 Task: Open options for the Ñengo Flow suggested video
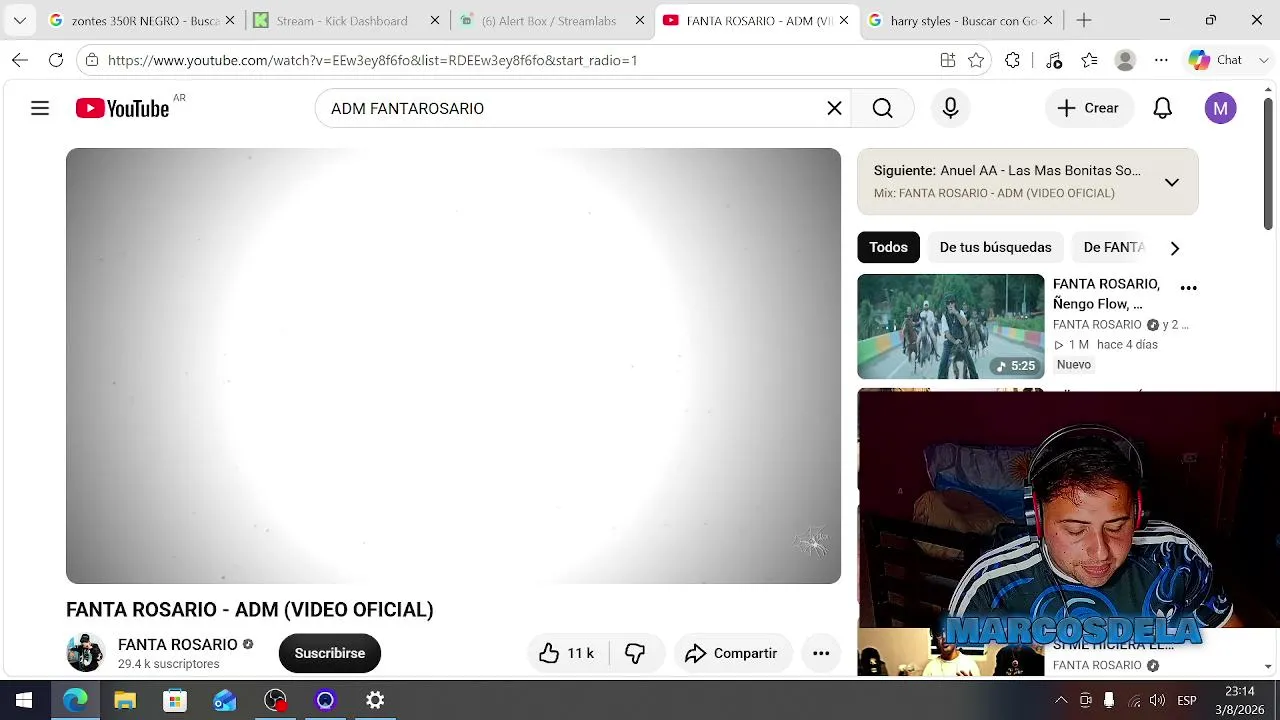[1188, 288]
